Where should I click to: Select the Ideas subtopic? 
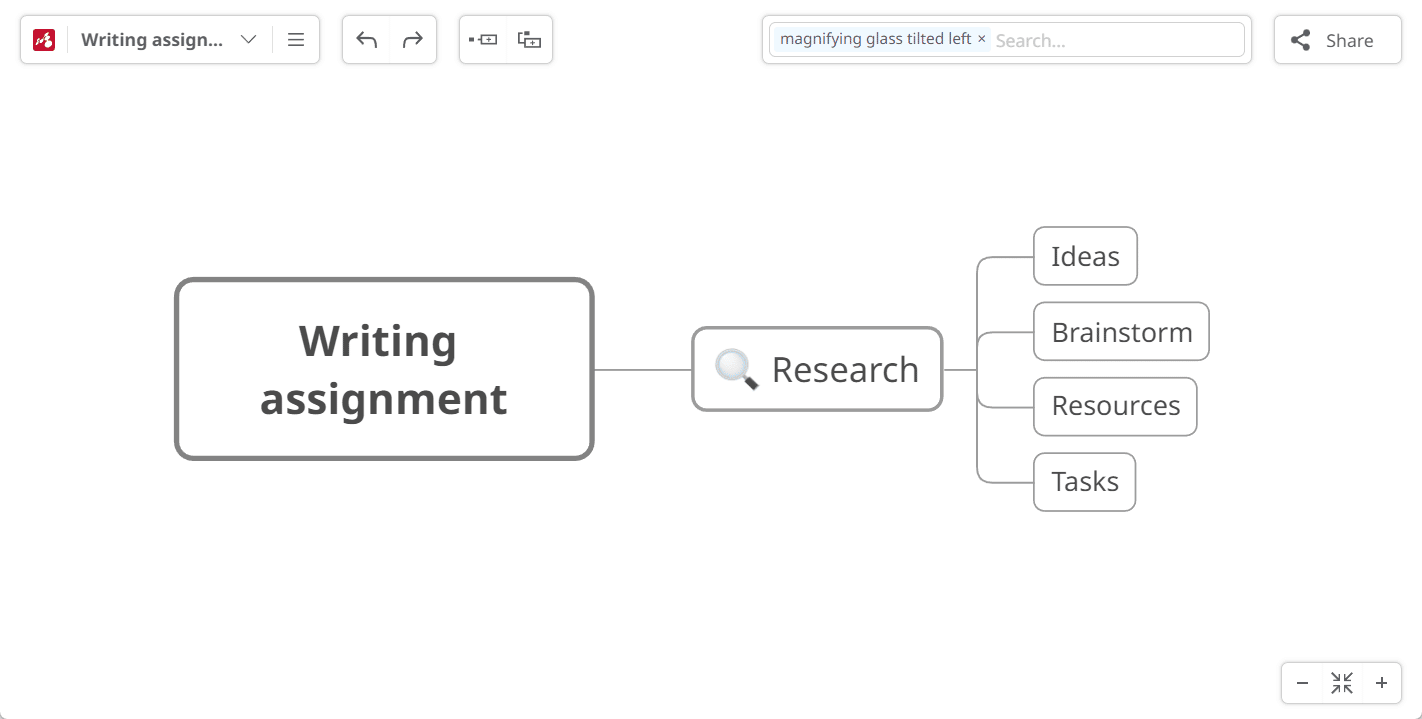point(1085,256)
